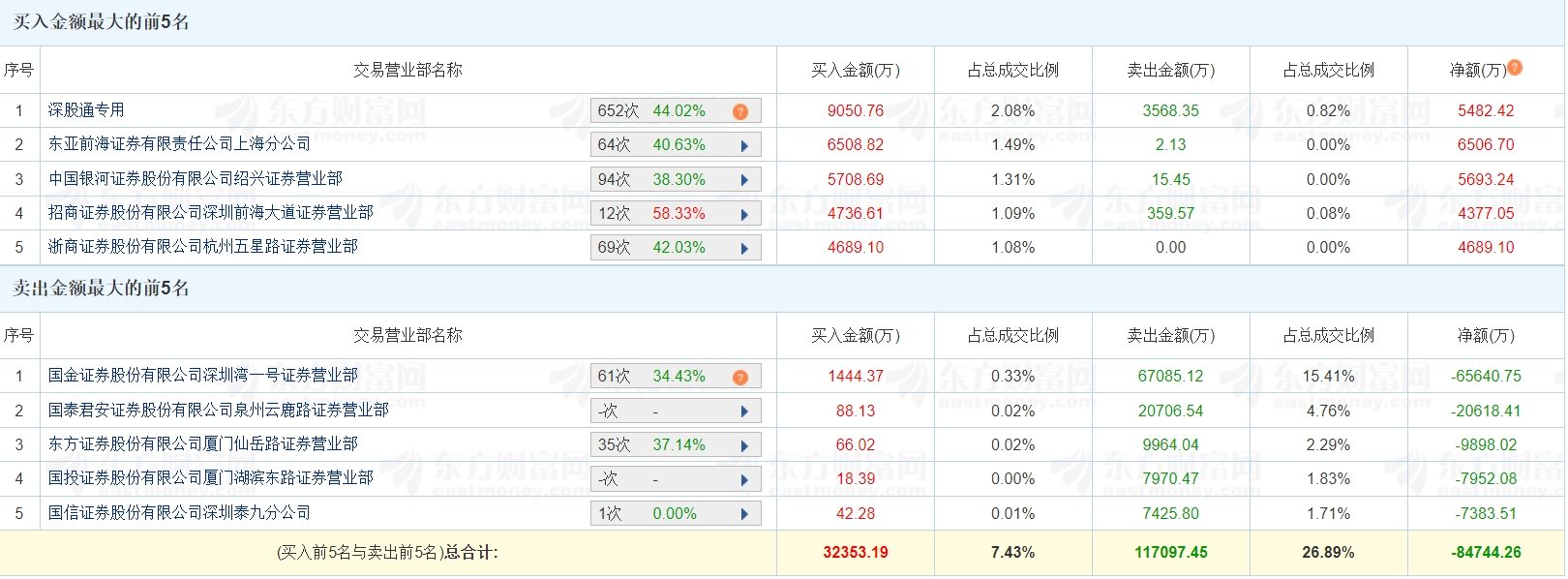
Task: Click sell amount 9964.04
Action: point(1171,444)
